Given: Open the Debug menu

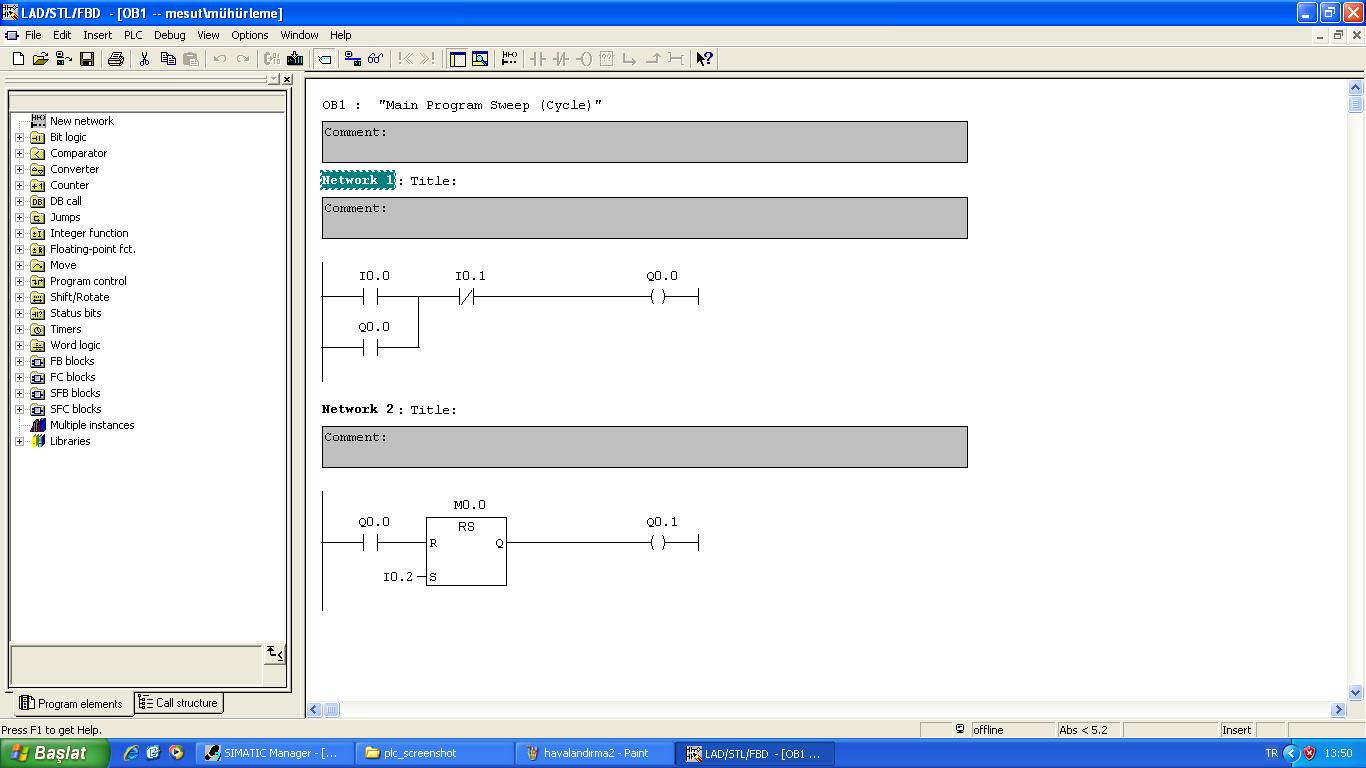Looking at the screenshot, I should point(169,35).
